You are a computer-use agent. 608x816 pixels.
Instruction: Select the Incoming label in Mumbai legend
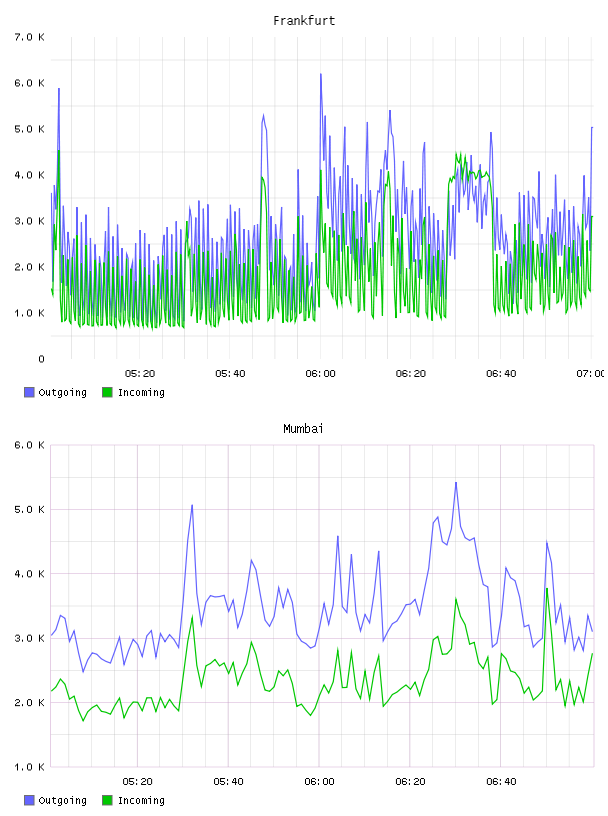coord(141,801)
